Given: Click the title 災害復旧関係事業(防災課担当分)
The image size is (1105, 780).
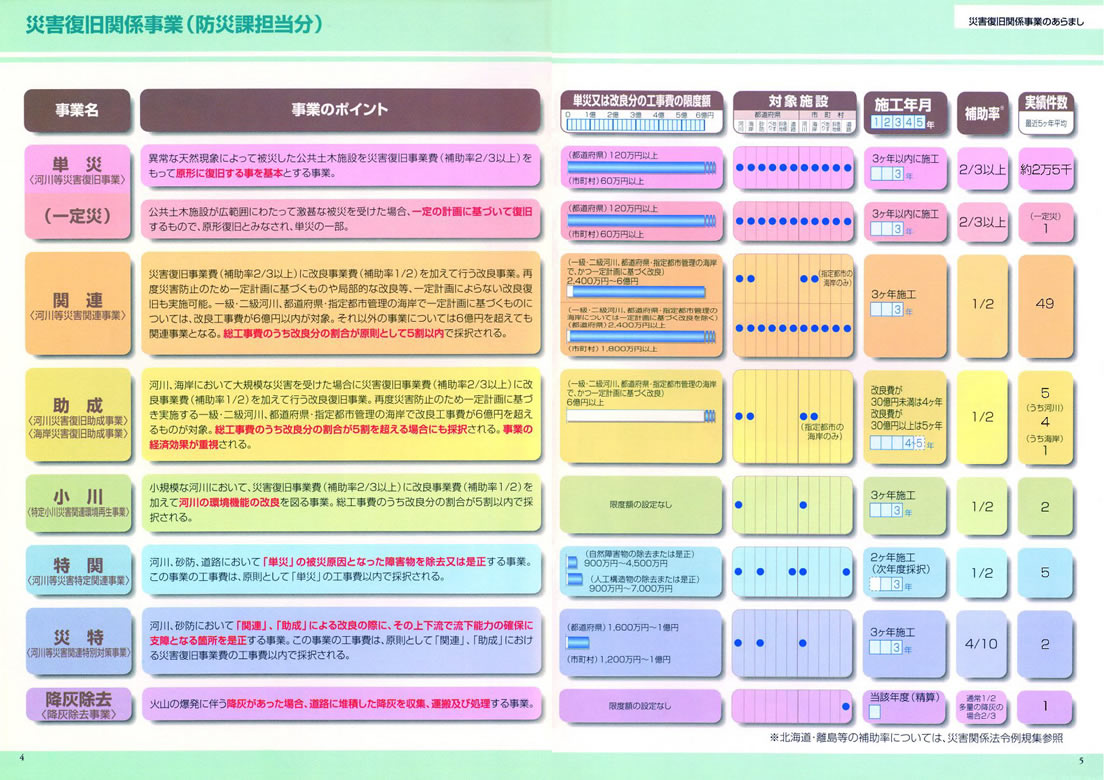Looking at the screenshot, I should click(x=175, y=25).
